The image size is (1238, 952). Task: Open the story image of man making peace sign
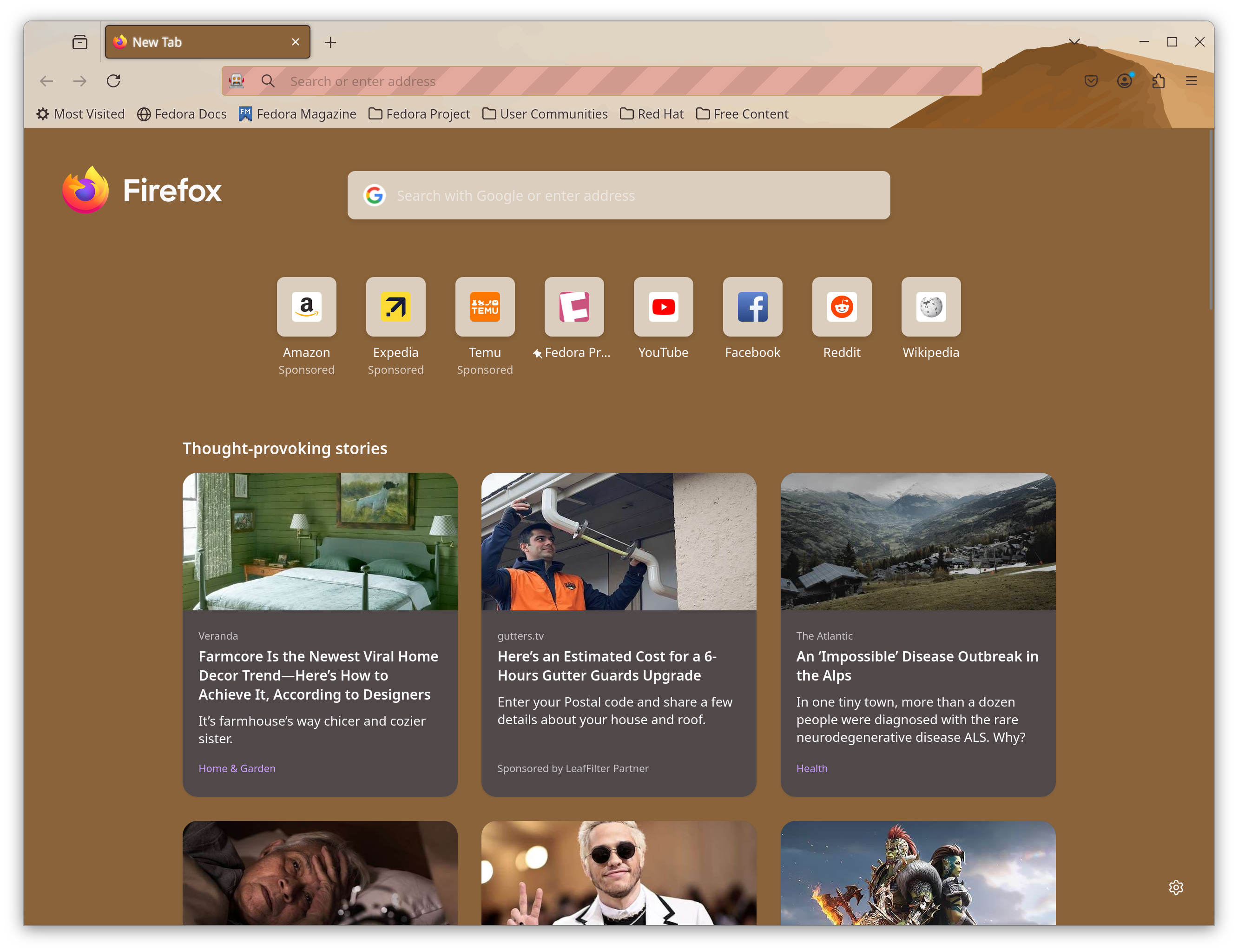619,873
